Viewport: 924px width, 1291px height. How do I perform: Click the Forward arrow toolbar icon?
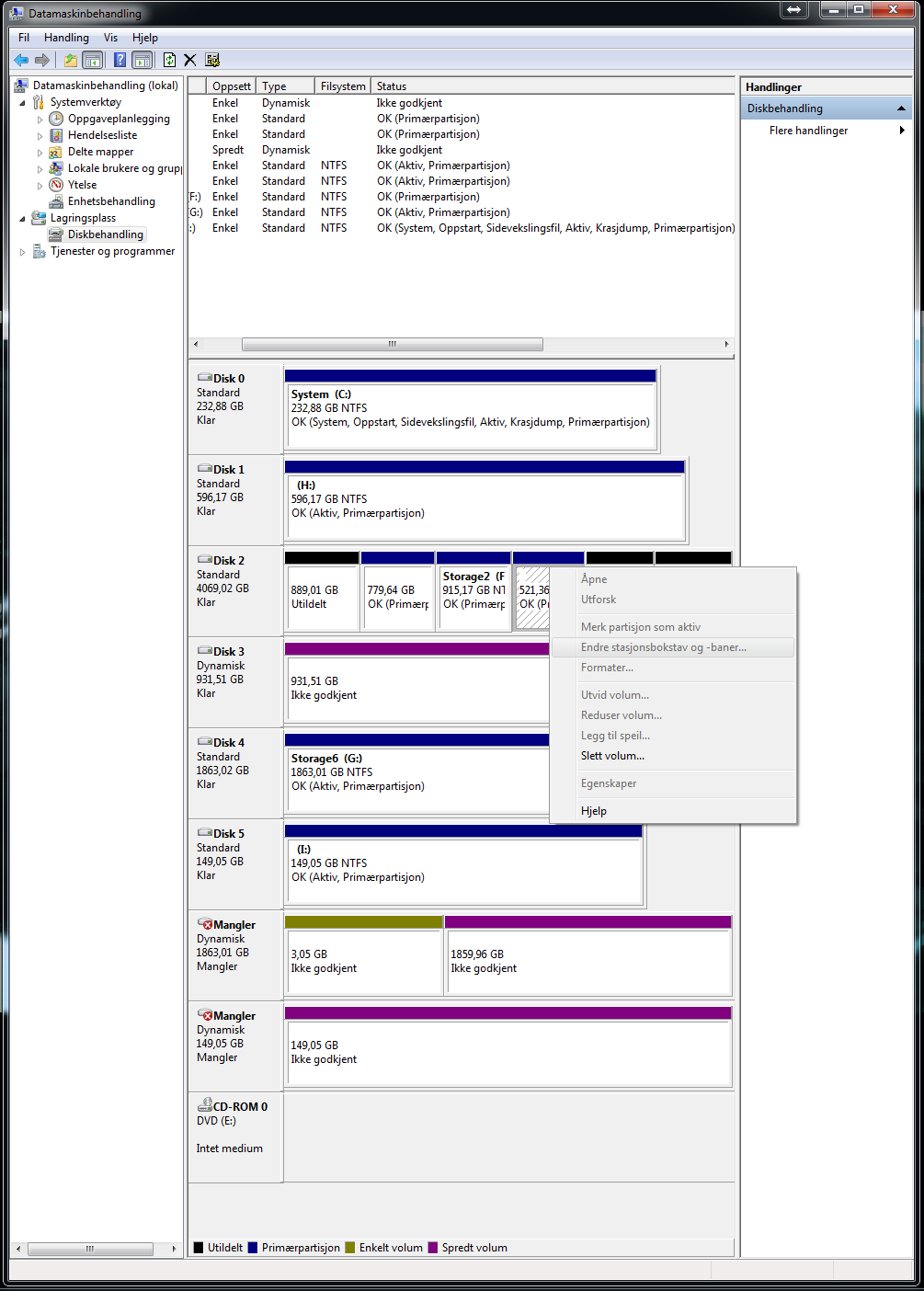42,60
